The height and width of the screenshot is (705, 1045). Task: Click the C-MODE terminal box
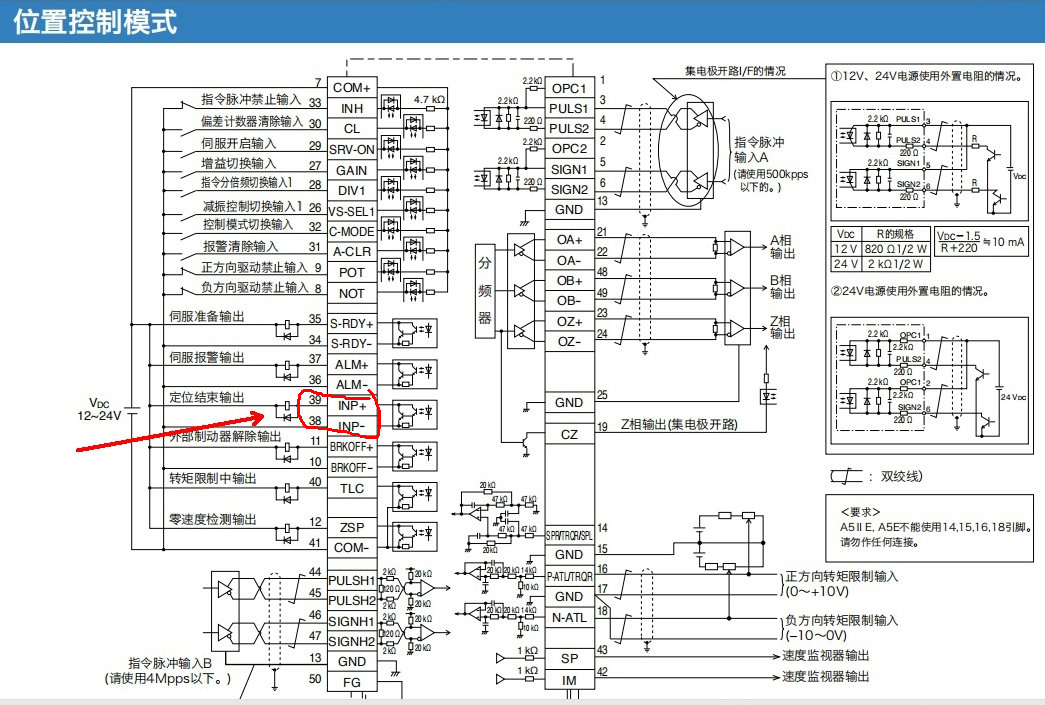click(351, 231)
